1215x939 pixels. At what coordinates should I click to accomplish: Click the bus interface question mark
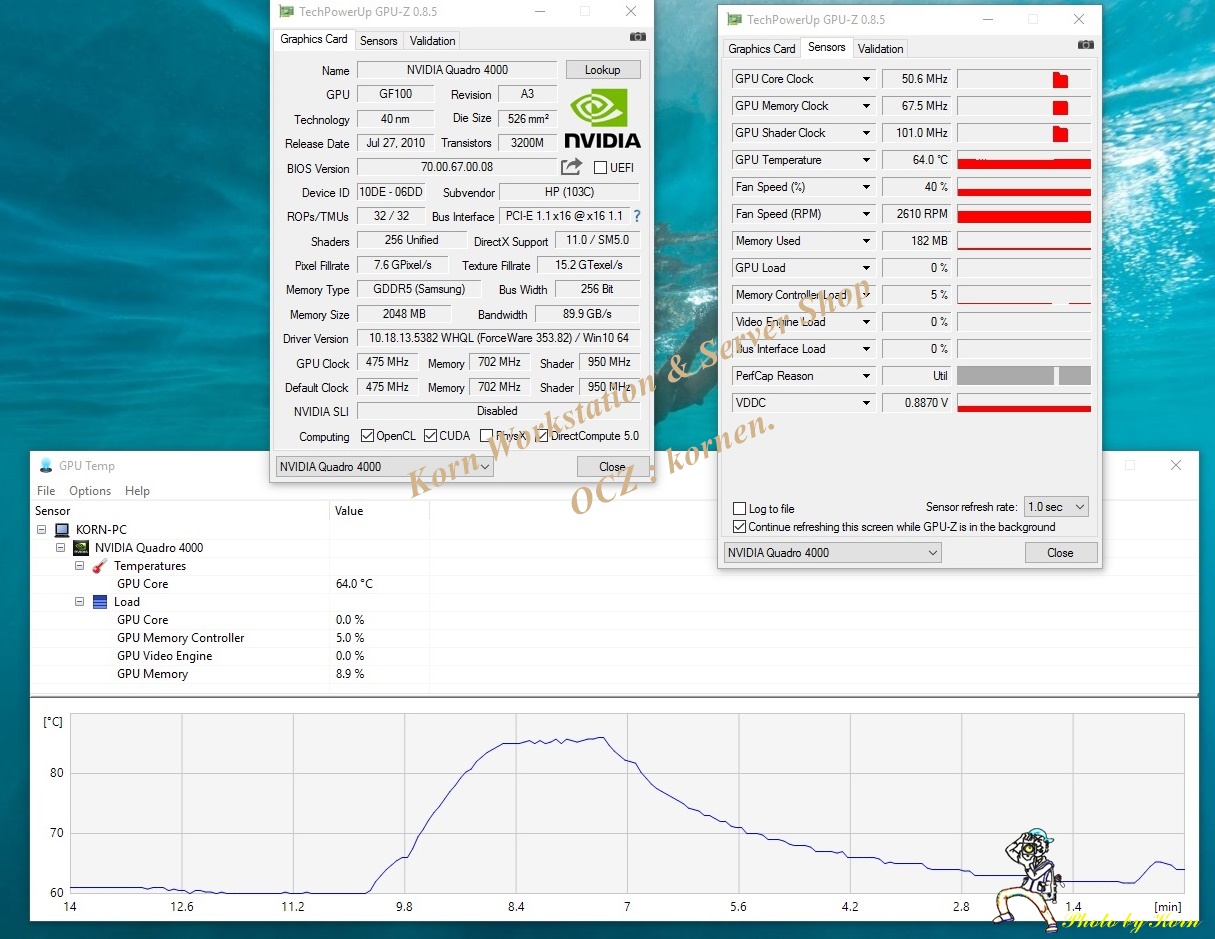coord(636,216)
